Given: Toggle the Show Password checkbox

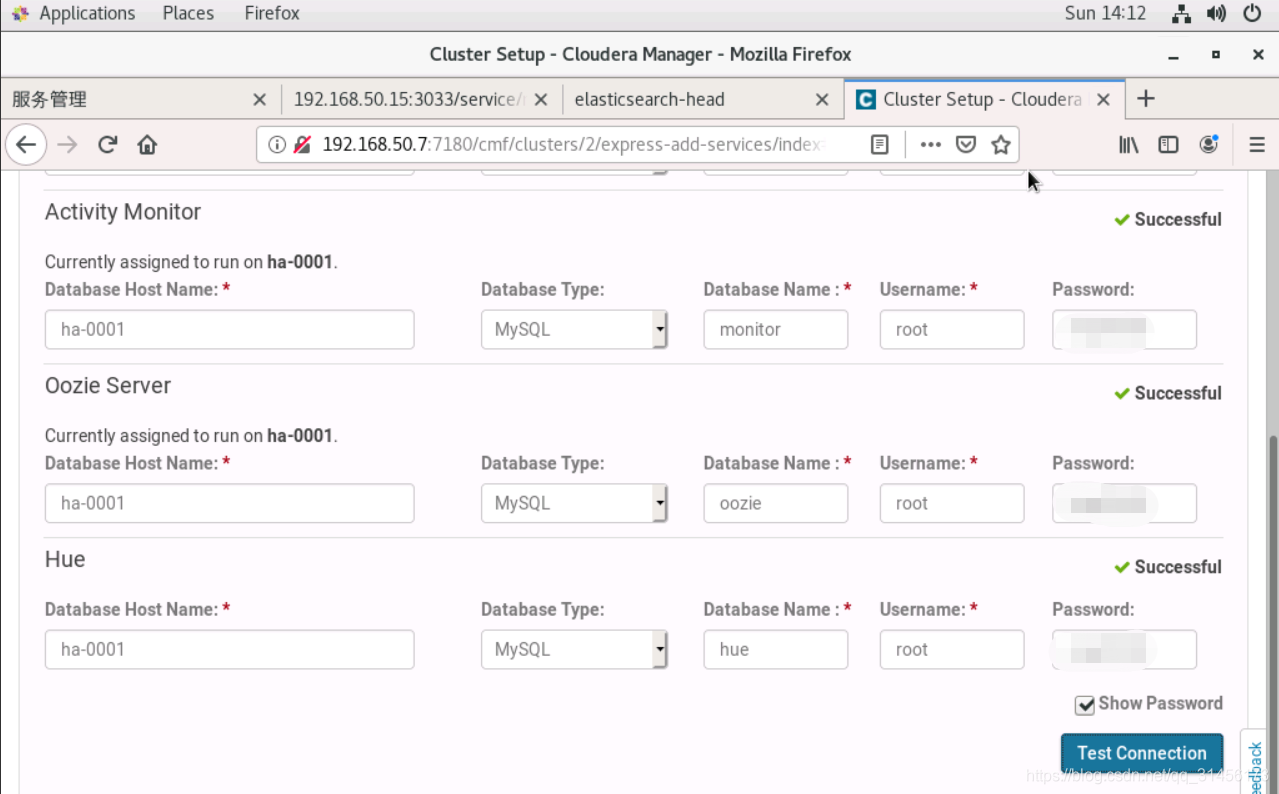Looking at the screenshot, I should click(1084, 705).
